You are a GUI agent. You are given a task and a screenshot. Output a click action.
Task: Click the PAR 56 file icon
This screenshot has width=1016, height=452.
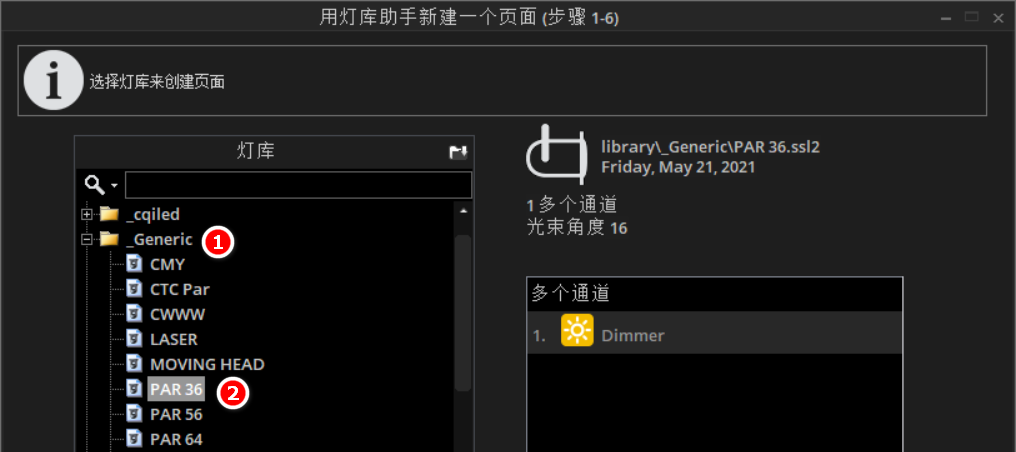(133, 413)
